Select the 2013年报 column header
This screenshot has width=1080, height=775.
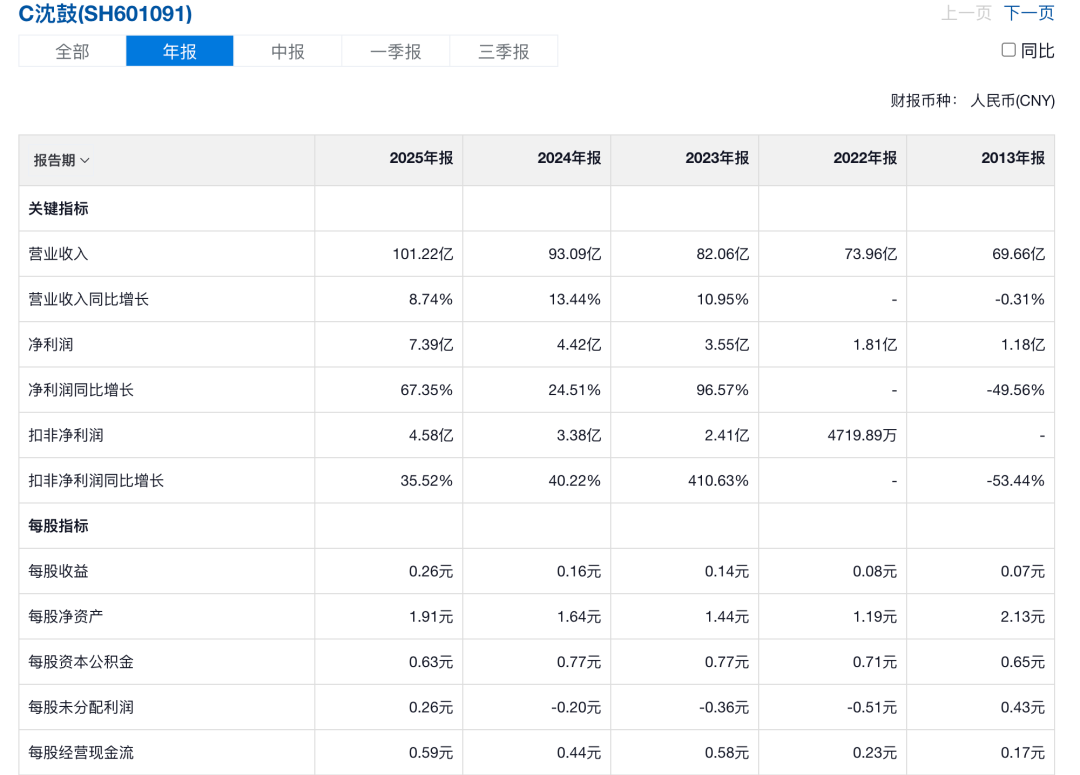pyautogui.click(x=1012, y=158)
